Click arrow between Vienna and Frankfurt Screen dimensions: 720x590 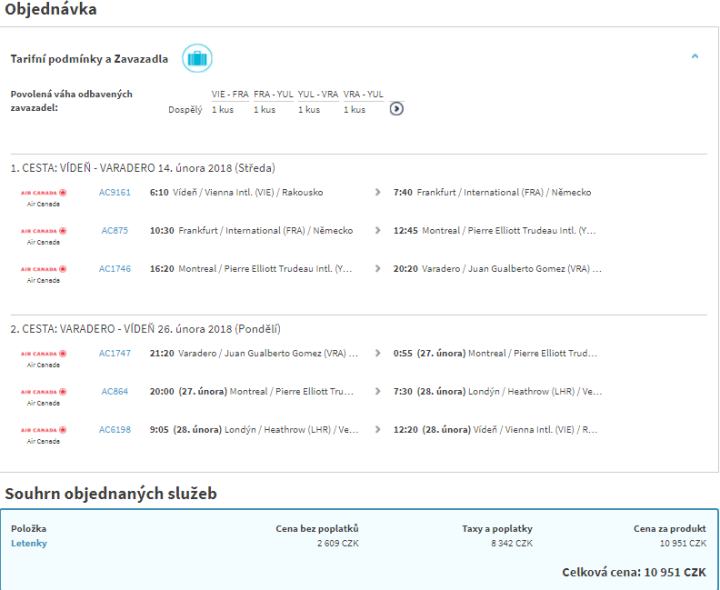click(x=377, y=192)
